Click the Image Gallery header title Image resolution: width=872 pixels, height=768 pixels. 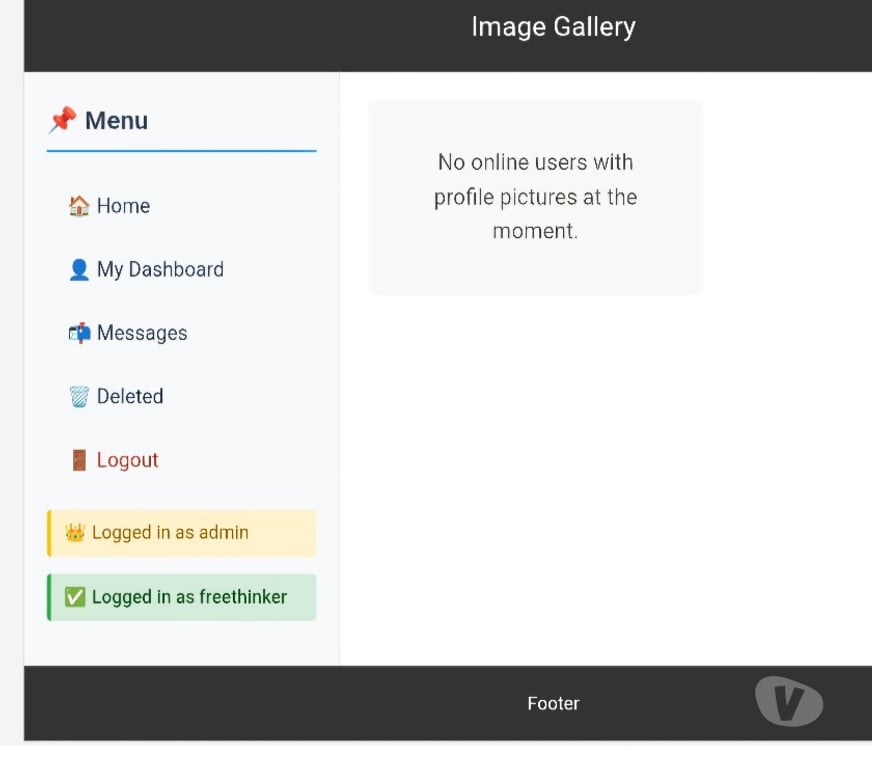click(553, 27)
